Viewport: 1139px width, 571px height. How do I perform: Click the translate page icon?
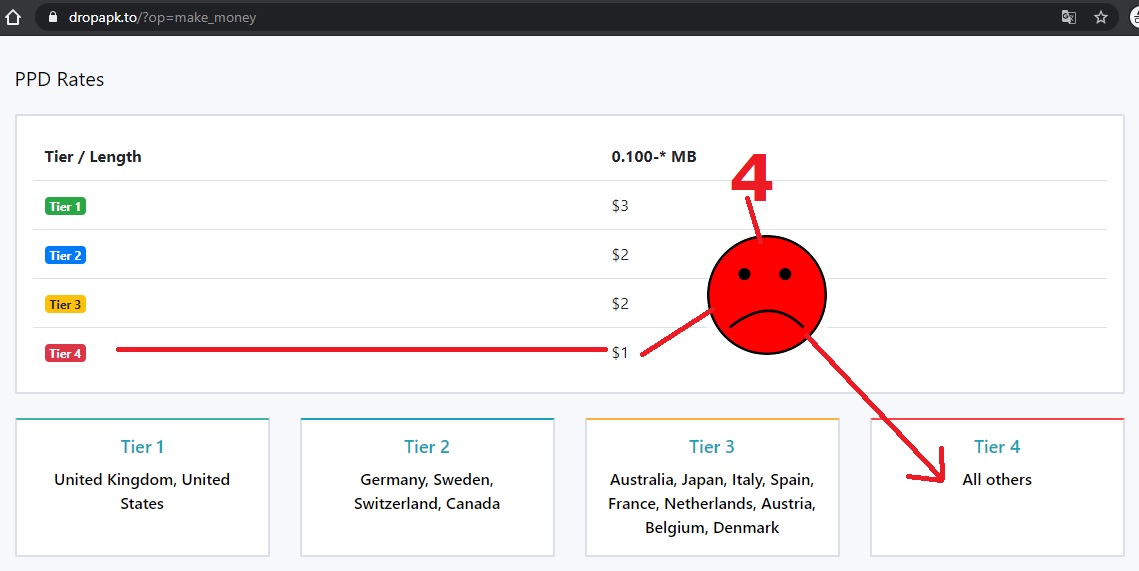[x=1069, y=17]
